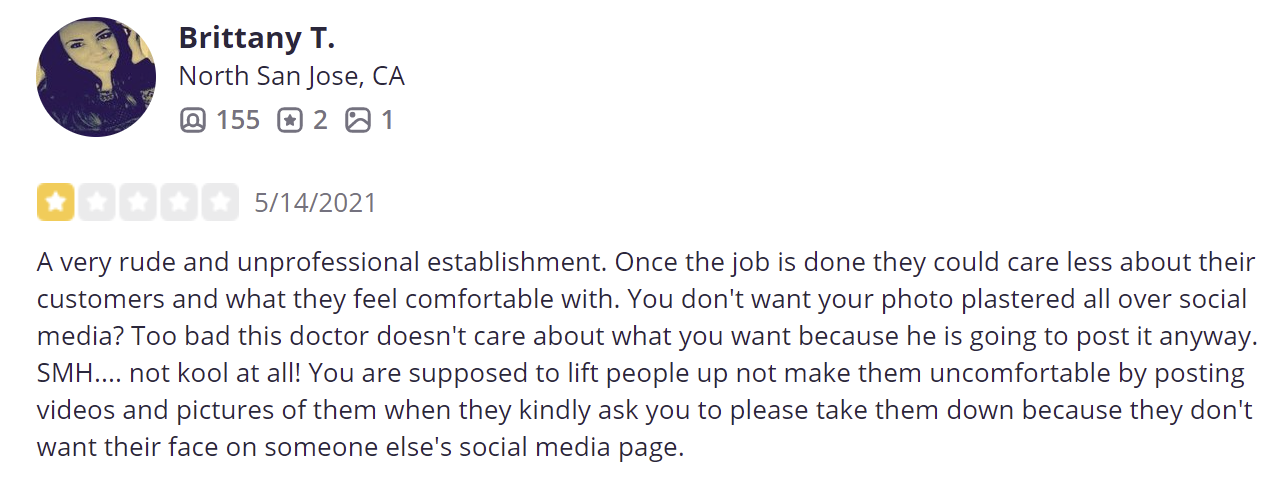Click the third empty rating star
1264x478 pixels.
137,202
